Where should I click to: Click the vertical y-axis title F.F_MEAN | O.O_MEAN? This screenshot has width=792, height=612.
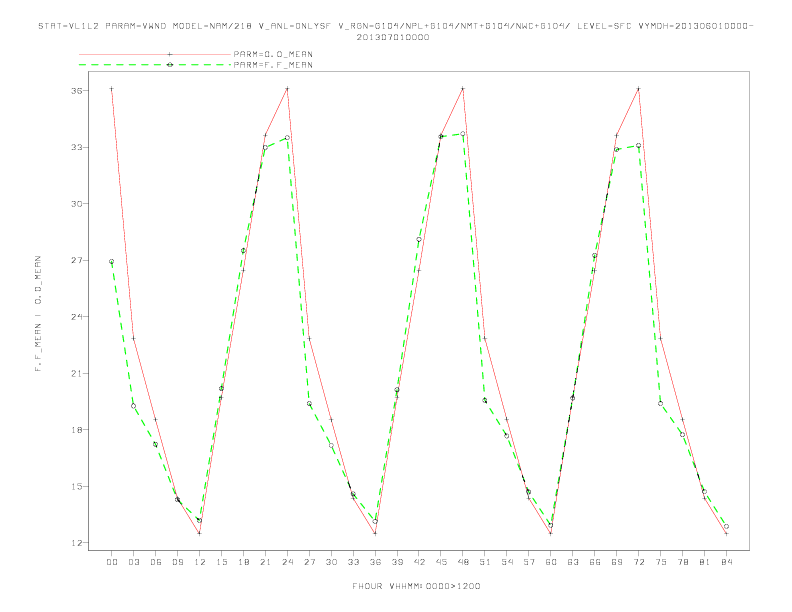point(38,314)
